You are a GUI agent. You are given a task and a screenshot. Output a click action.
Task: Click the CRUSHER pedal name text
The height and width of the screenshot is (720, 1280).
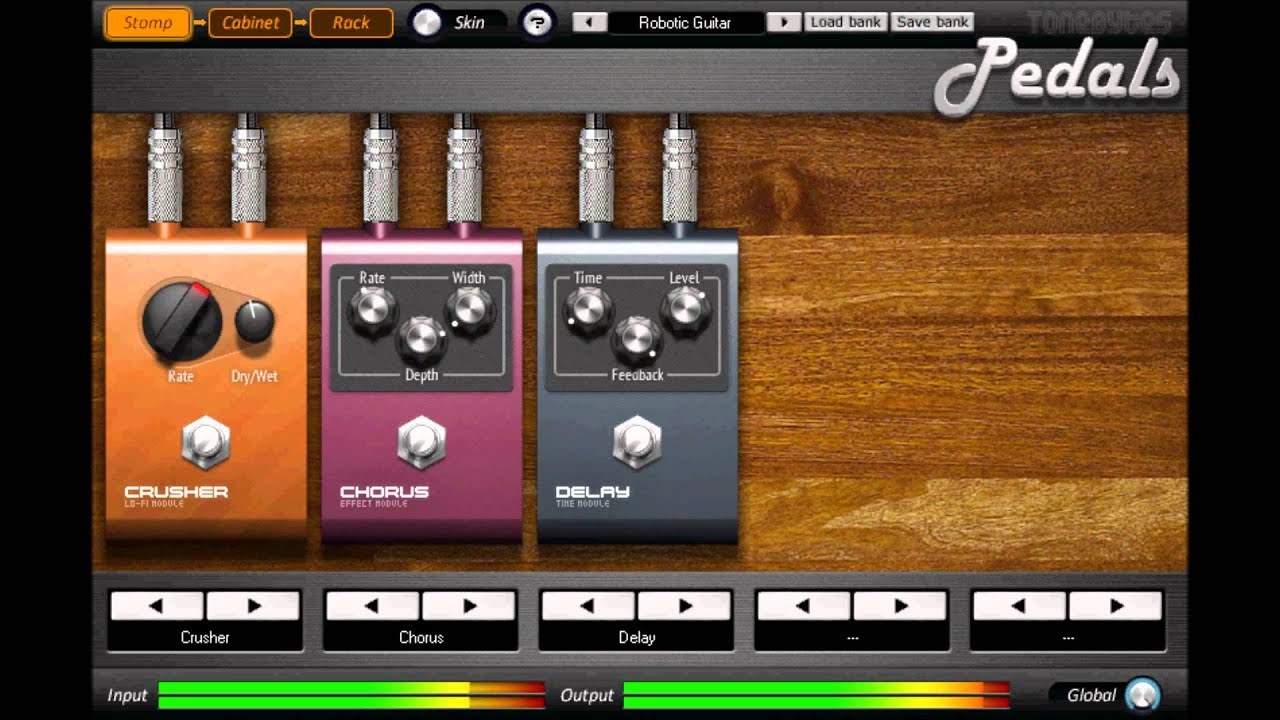tap(176, 492)
